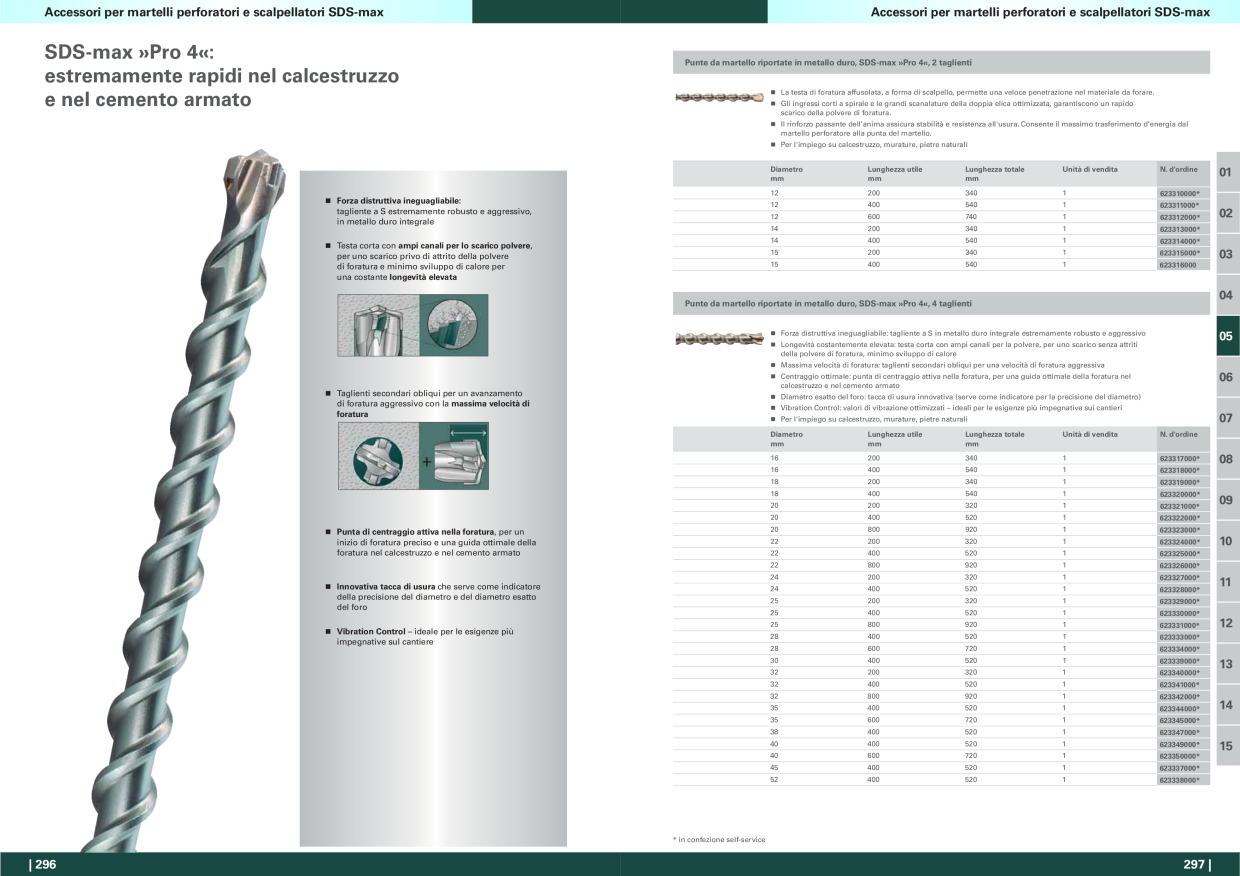The image size is (1240, 876).
Task: Open chapter tab 13
Action: pos(1227,664)
